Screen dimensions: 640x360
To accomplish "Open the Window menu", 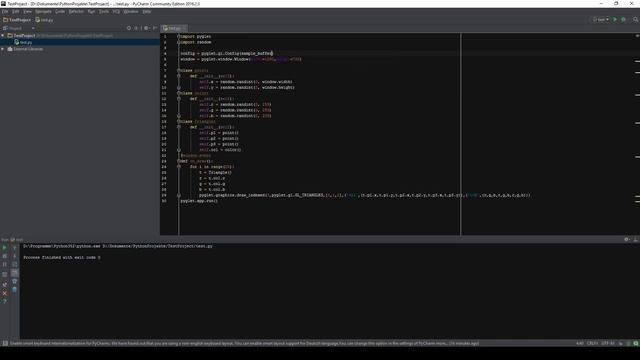I will (x=131, y=11).
